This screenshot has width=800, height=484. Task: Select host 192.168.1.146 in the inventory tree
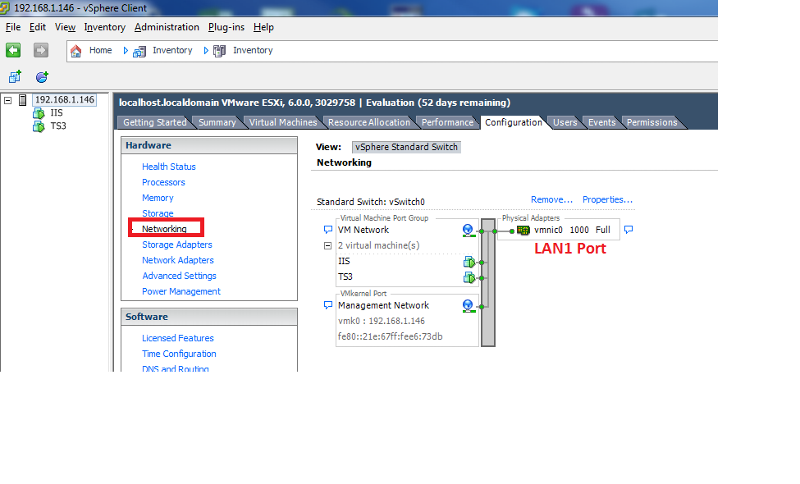pos(64,100)
